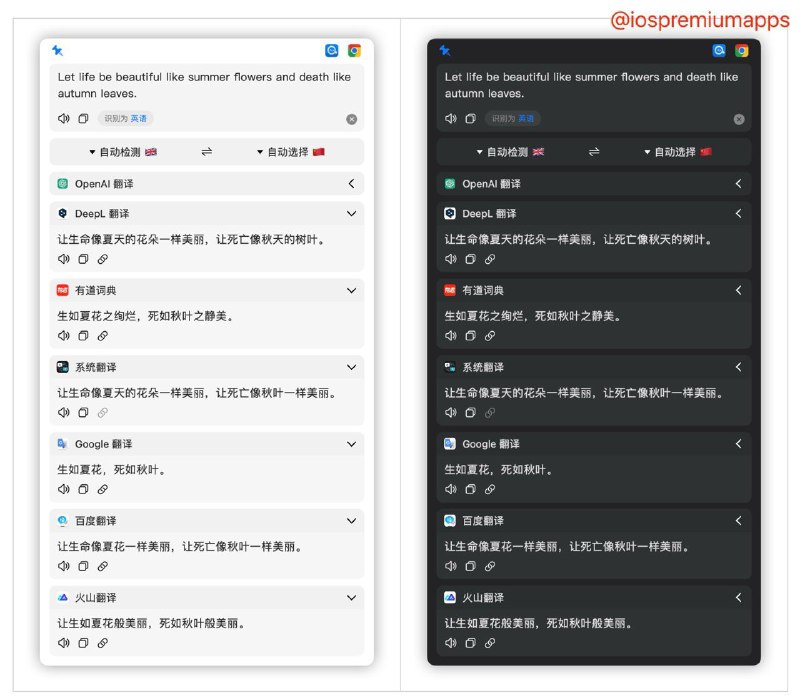Screen dimensions: 800x698
Task: Play audio of the DeepL translation
Action: 62,259
